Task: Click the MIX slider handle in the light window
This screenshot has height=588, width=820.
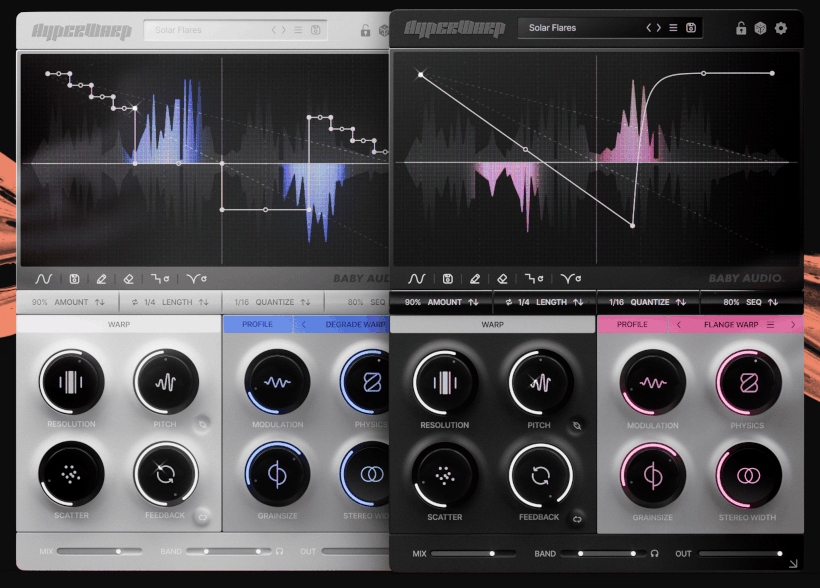Action: [x=119, y=551]
